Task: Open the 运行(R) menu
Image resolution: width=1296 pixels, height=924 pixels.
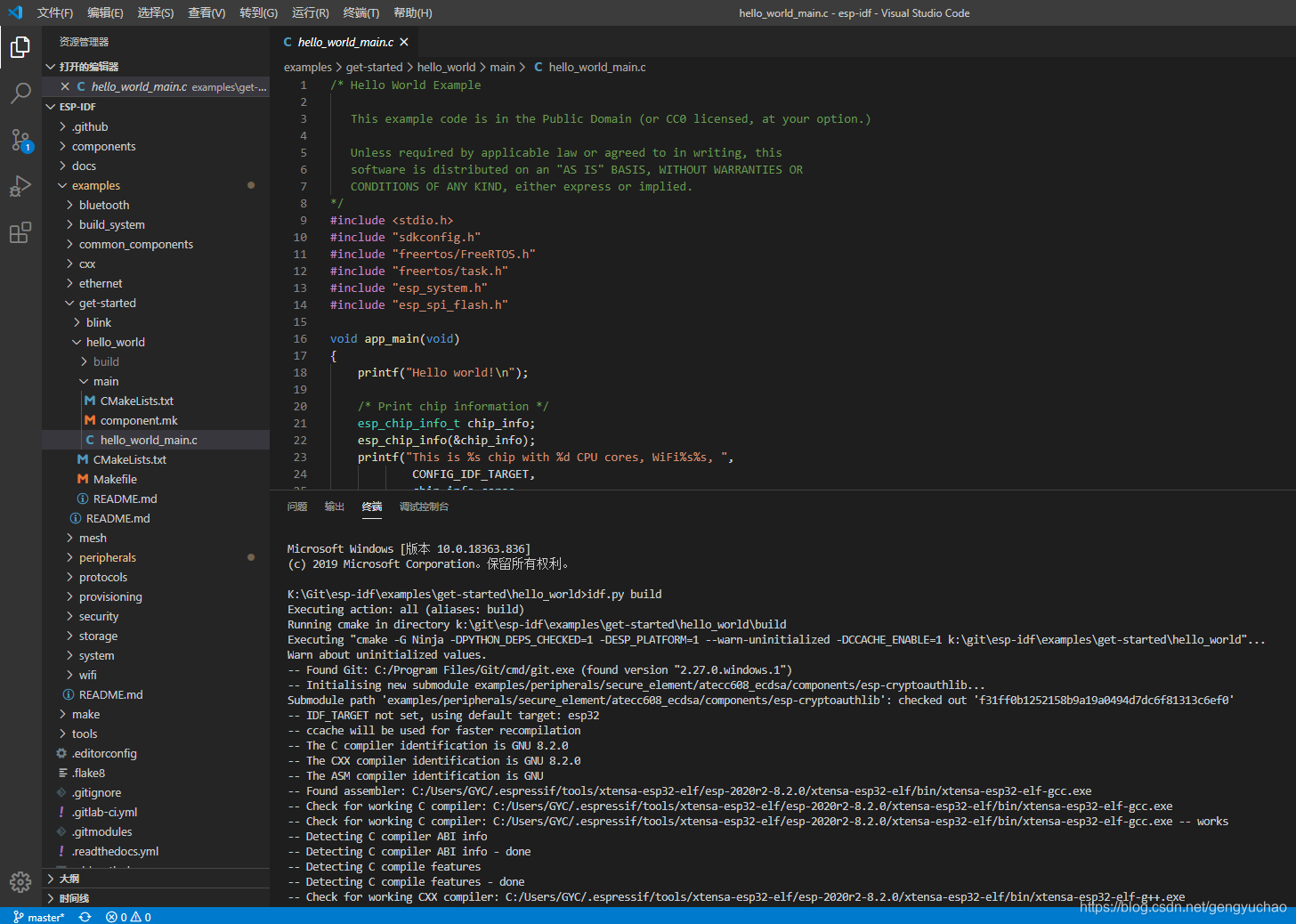Action: pos(311,12)
